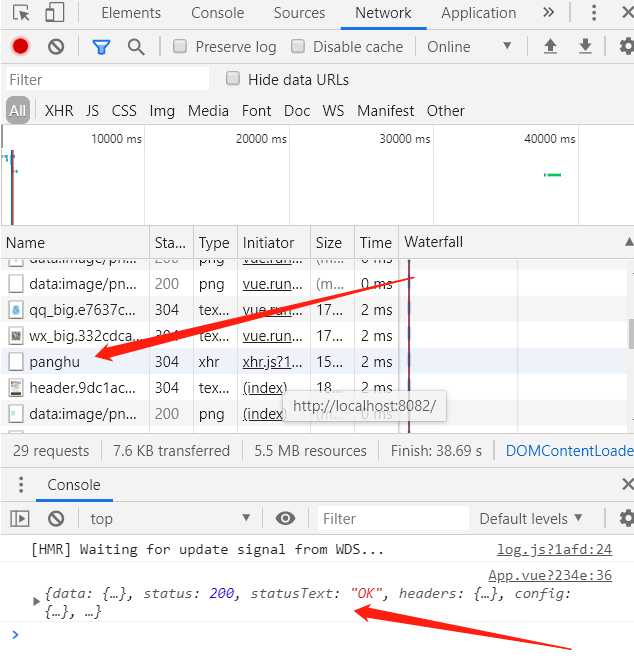Screen dimensions: 634x663
Task: Activate the inspect element picker icon
Action: coord(21,13)
